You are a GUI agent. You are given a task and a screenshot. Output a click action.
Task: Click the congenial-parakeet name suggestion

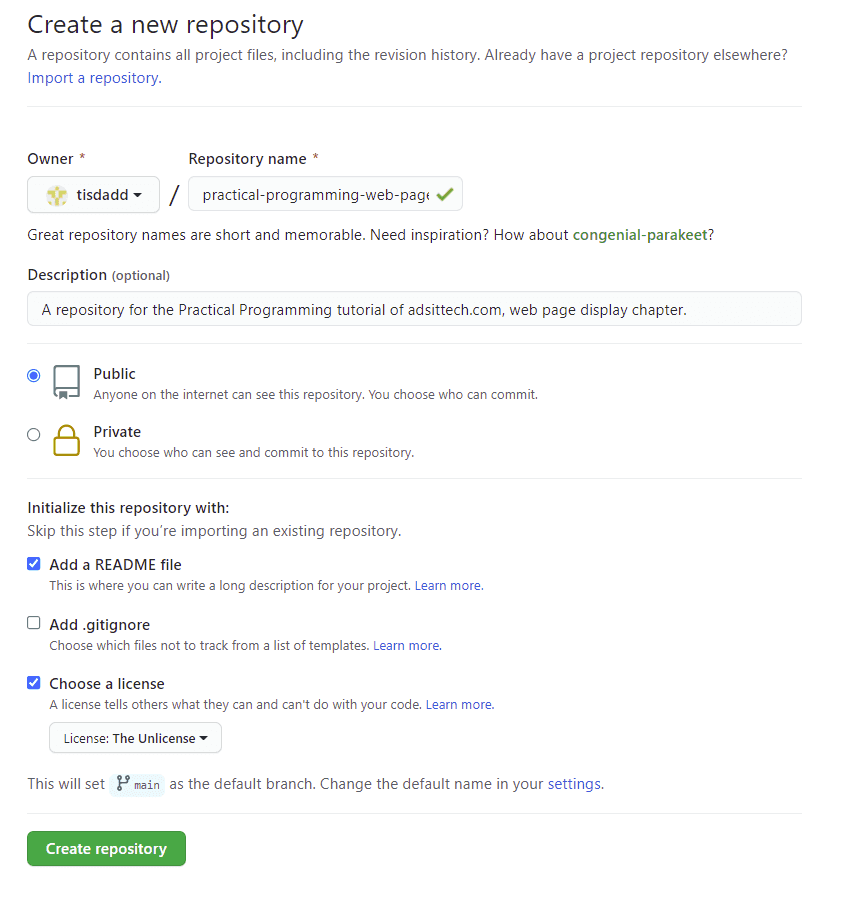coord(640,234)
